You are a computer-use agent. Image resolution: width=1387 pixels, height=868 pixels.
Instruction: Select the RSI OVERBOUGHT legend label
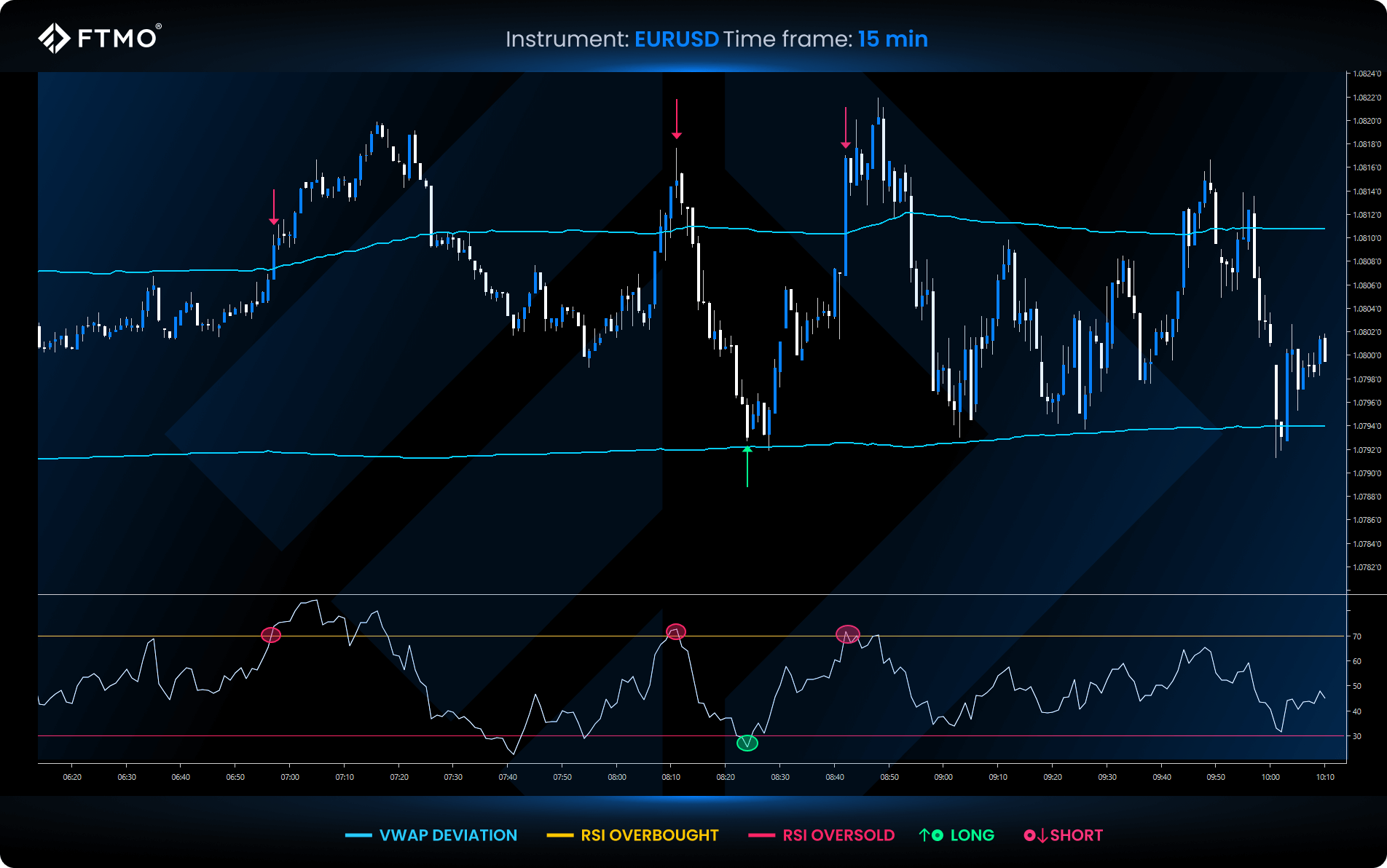(649, 835)
